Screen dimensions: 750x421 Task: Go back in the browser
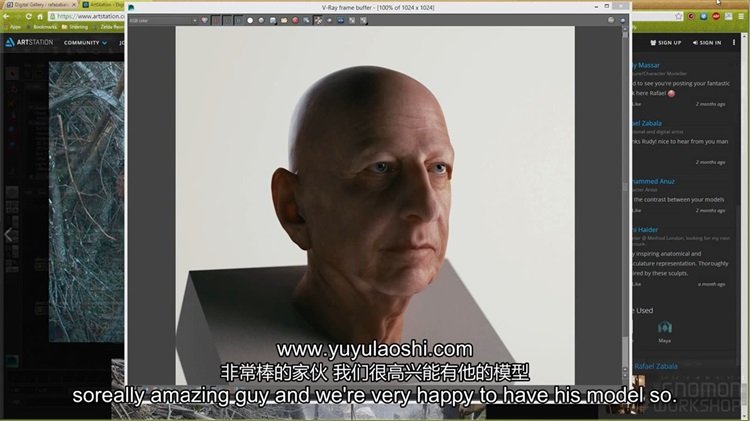point(6,17)
